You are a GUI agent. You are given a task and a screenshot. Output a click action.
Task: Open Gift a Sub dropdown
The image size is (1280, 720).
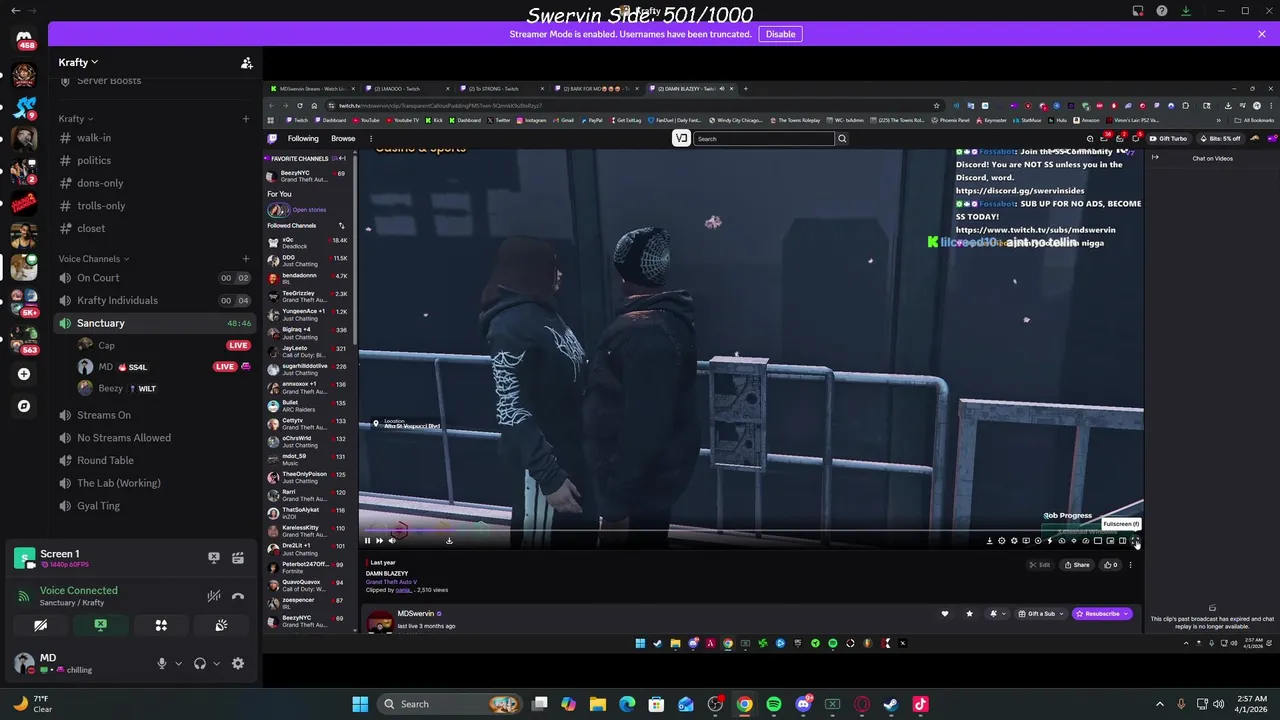(x=1041, y=614)
